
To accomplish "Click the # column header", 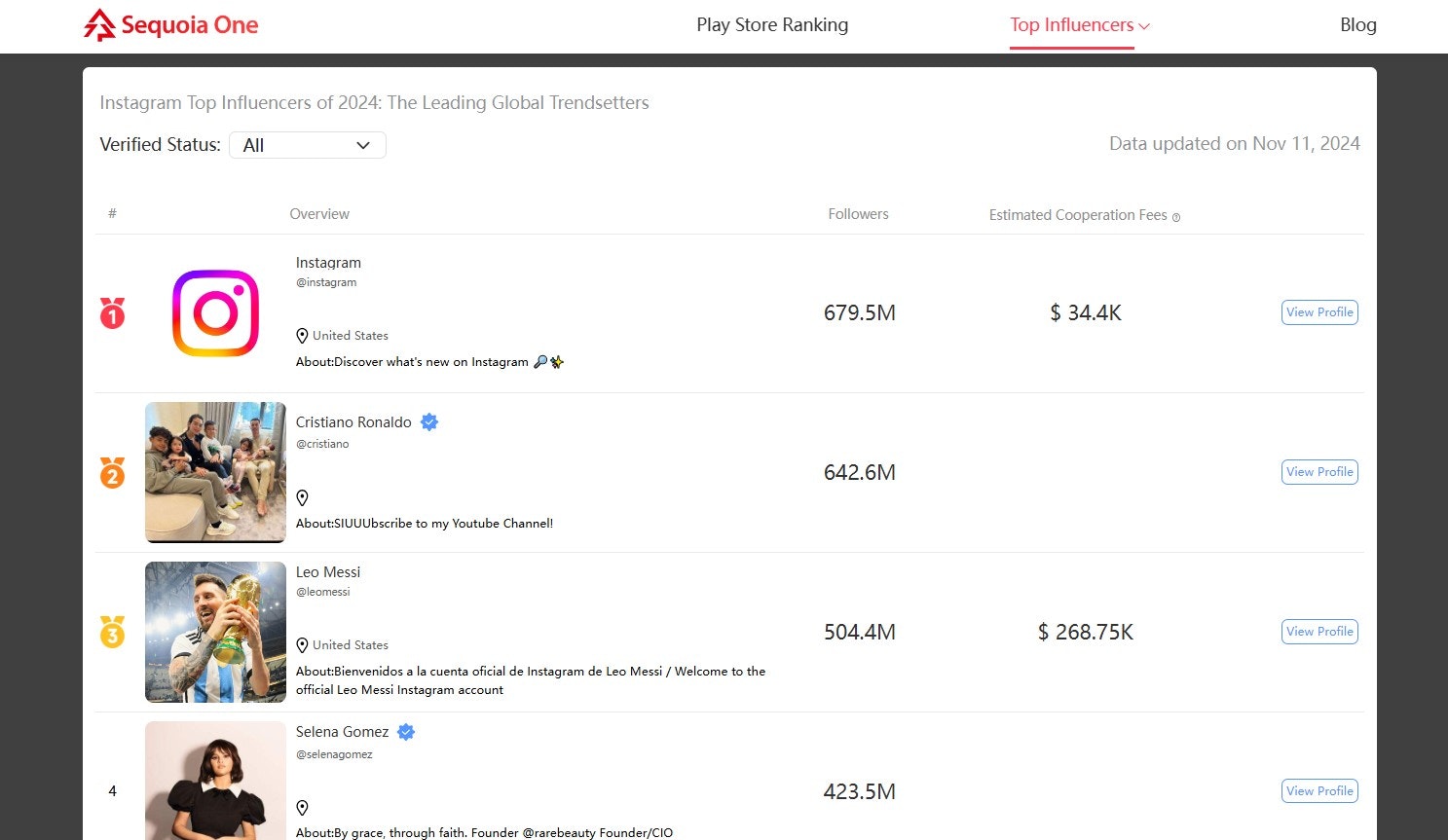I will [112, 214].
